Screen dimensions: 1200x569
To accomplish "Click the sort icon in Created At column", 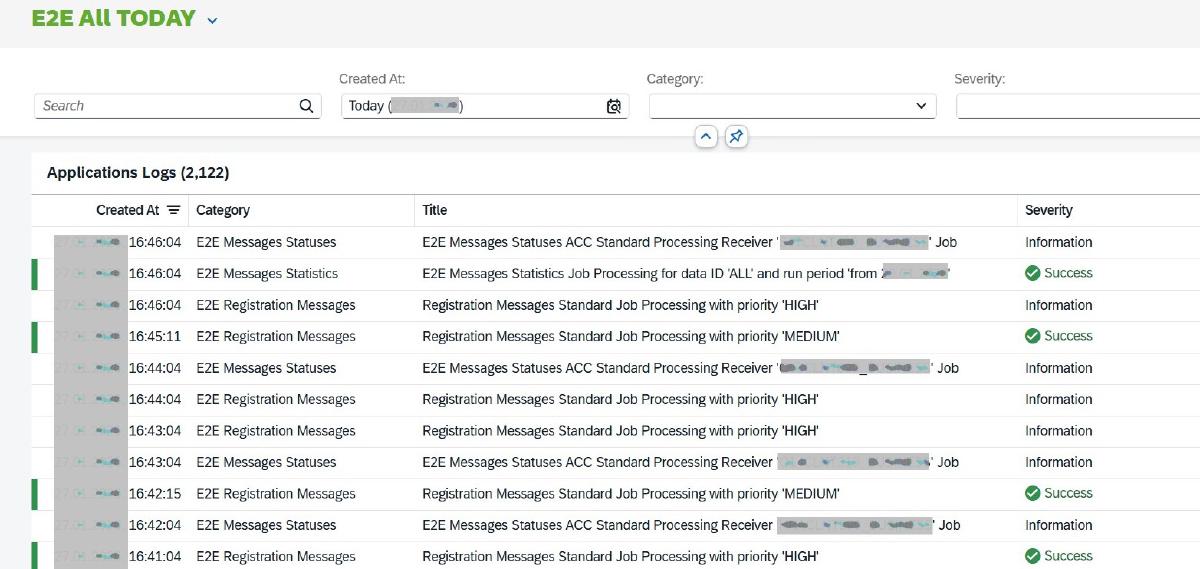I will (x=174, y=210).
